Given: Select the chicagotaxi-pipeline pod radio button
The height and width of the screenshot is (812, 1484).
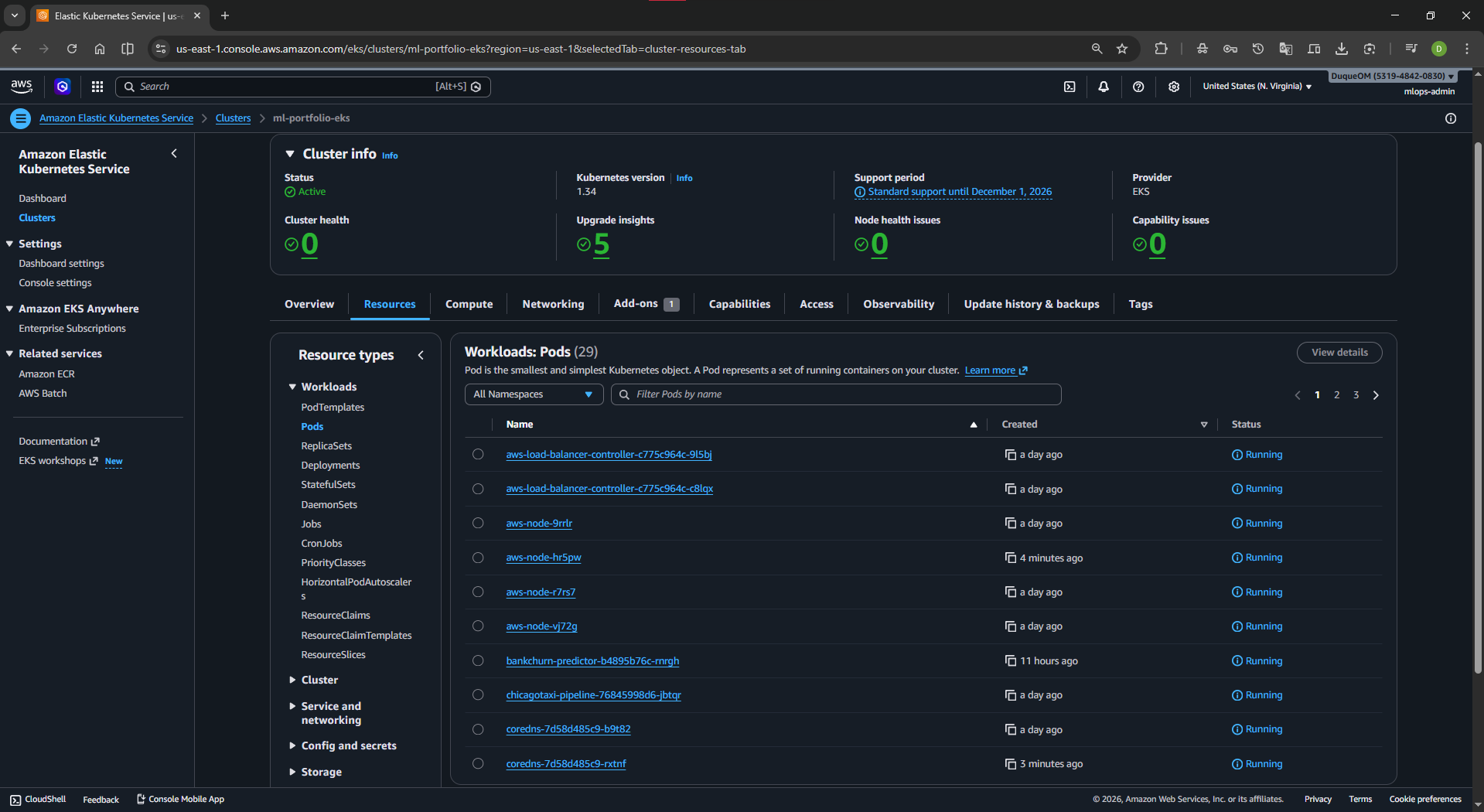Looking at the screenshot, I should pos(478,695).
